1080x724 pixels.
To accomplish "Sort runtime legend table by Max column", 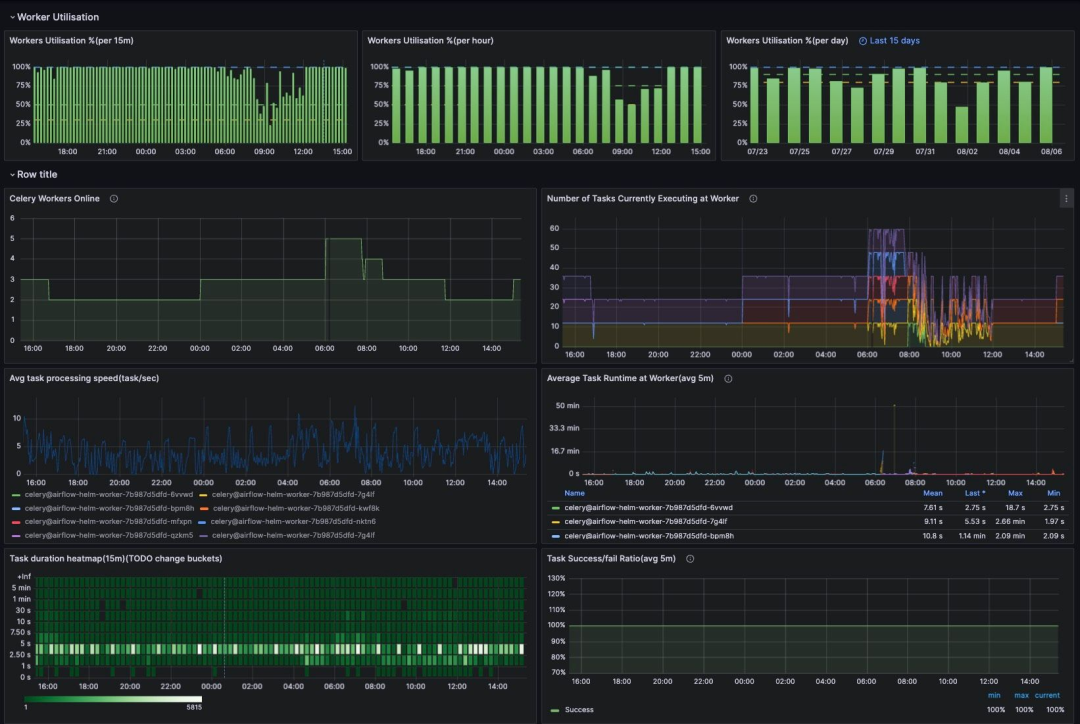I will point(1015,493).
